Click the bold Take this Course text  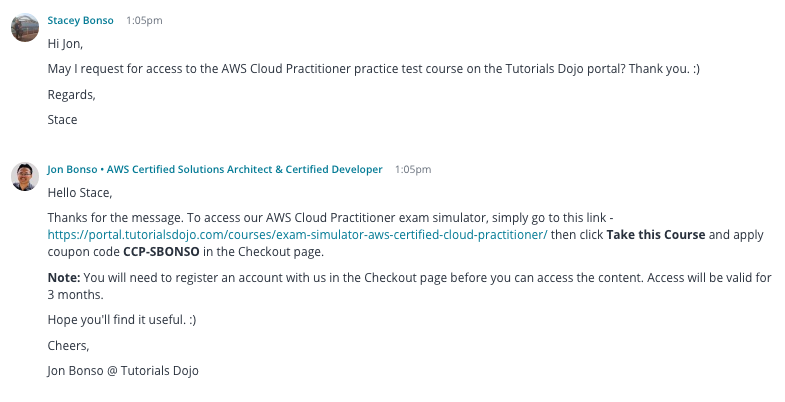[x=656, y=235]
